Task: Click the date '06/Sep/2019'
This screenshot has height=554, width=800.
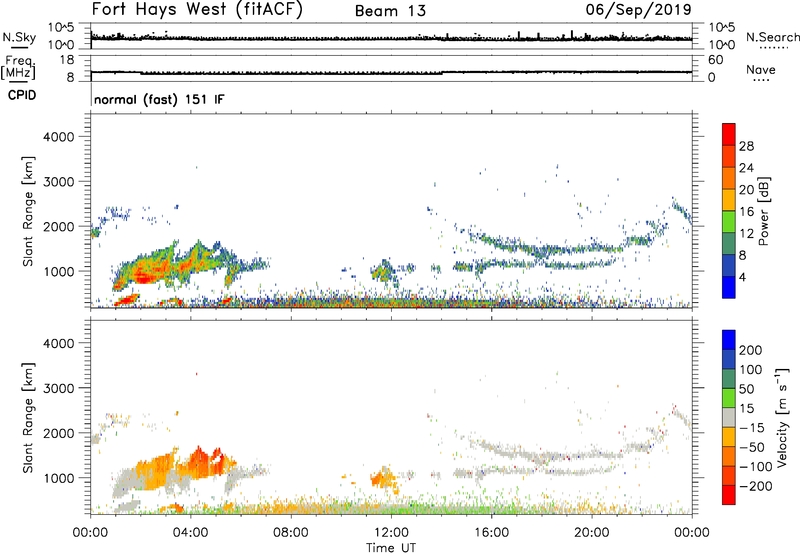Action: click(x=638, y=9)
